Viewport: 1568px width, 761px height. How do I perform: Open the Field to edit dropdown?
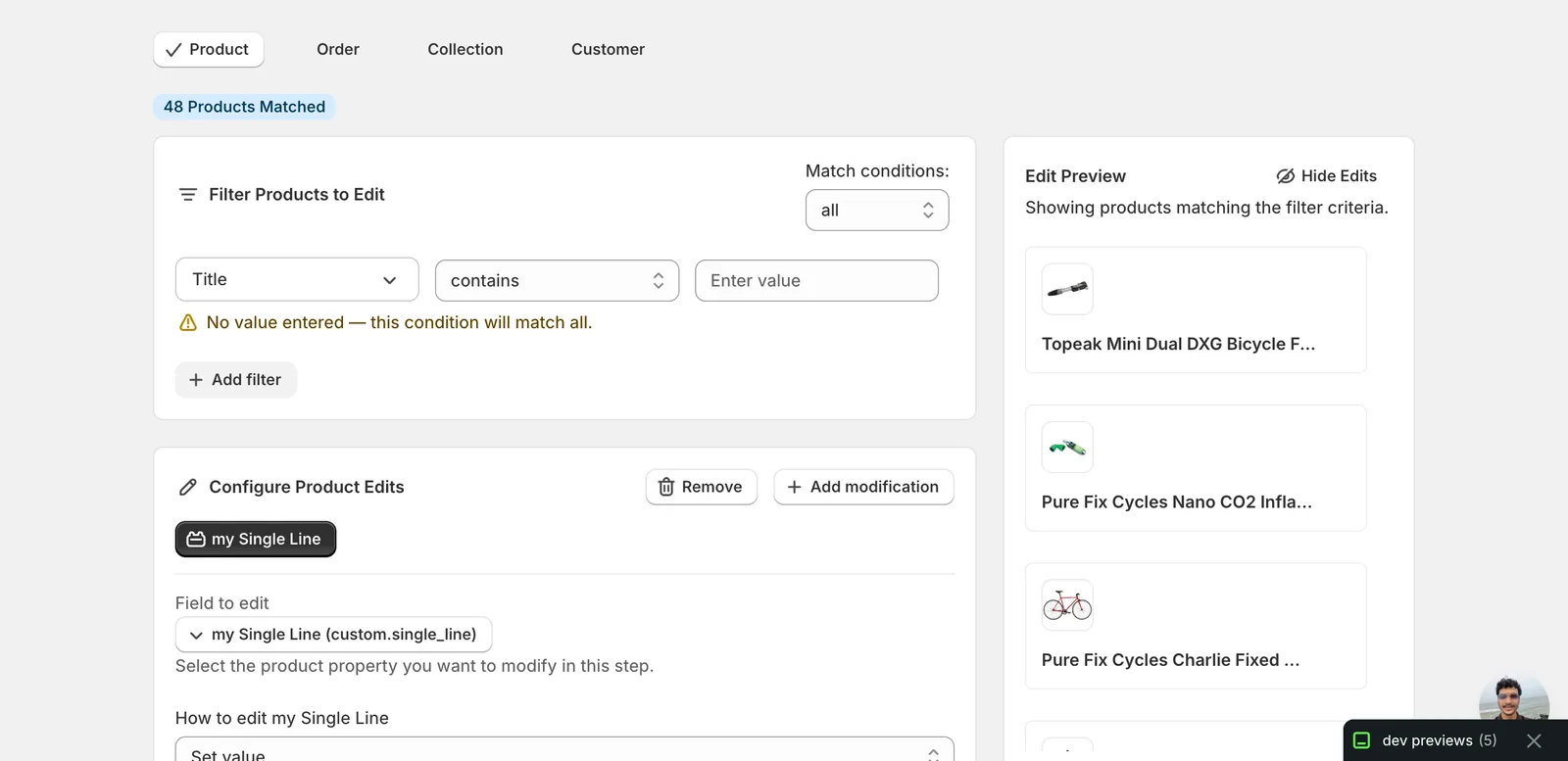coord(333,635)
